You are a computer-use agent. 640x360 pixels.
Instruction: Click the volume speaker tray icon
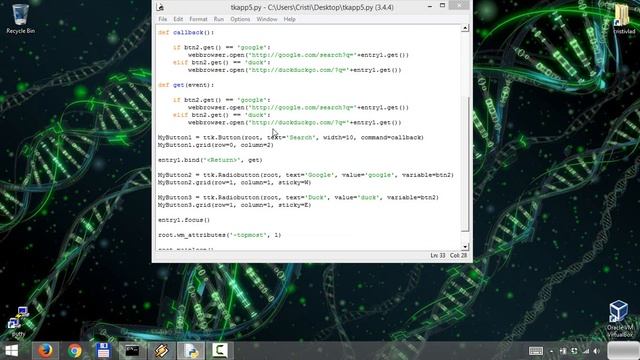pos(597,351)
